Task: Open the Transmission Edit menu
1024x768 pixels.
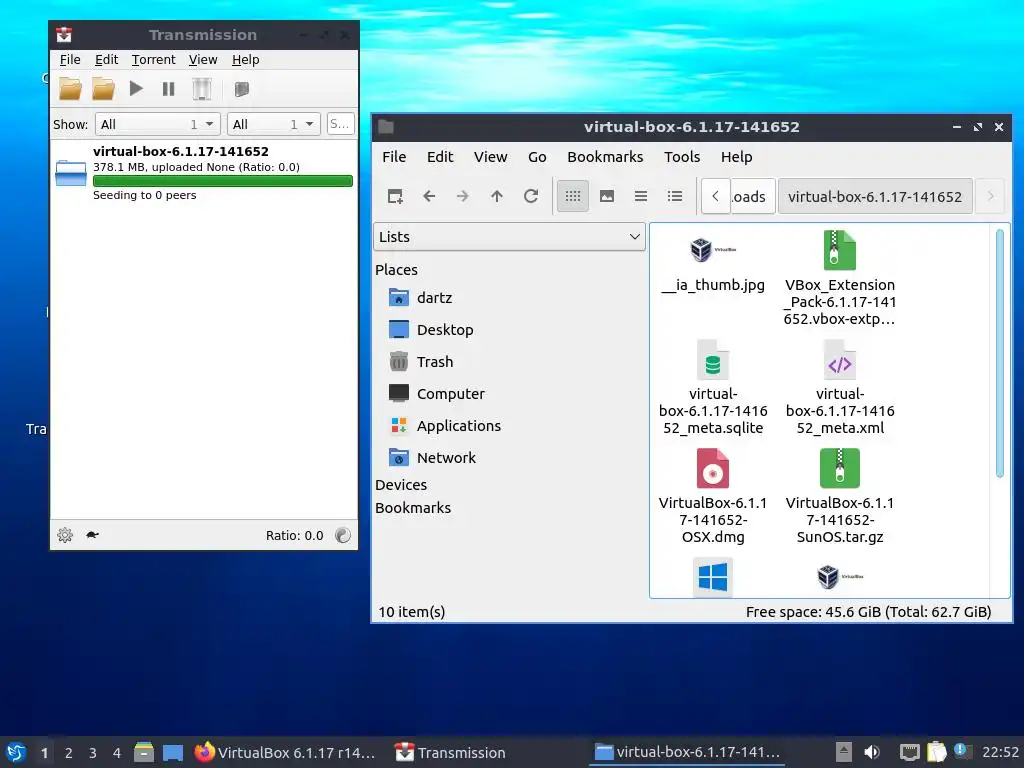Action: [106, 59]
